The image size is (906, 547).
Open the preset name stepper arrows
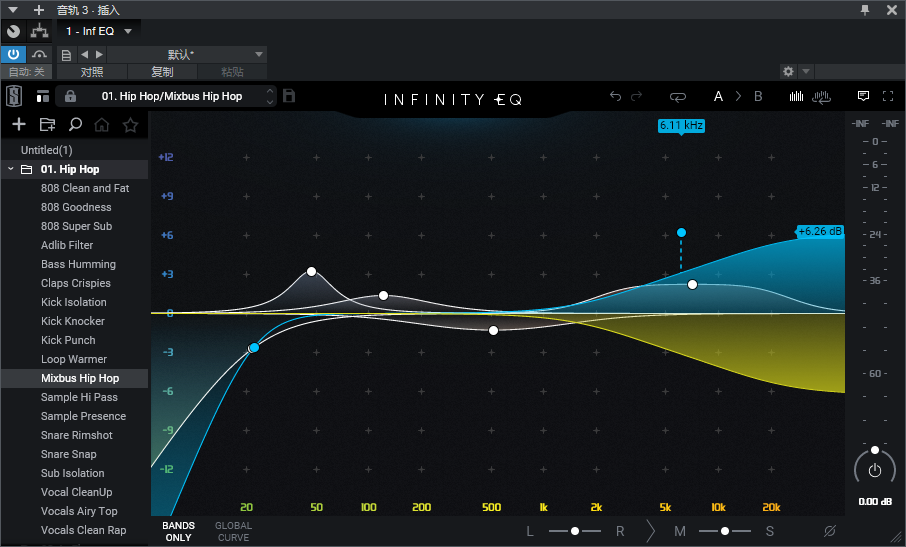(270, 96)
